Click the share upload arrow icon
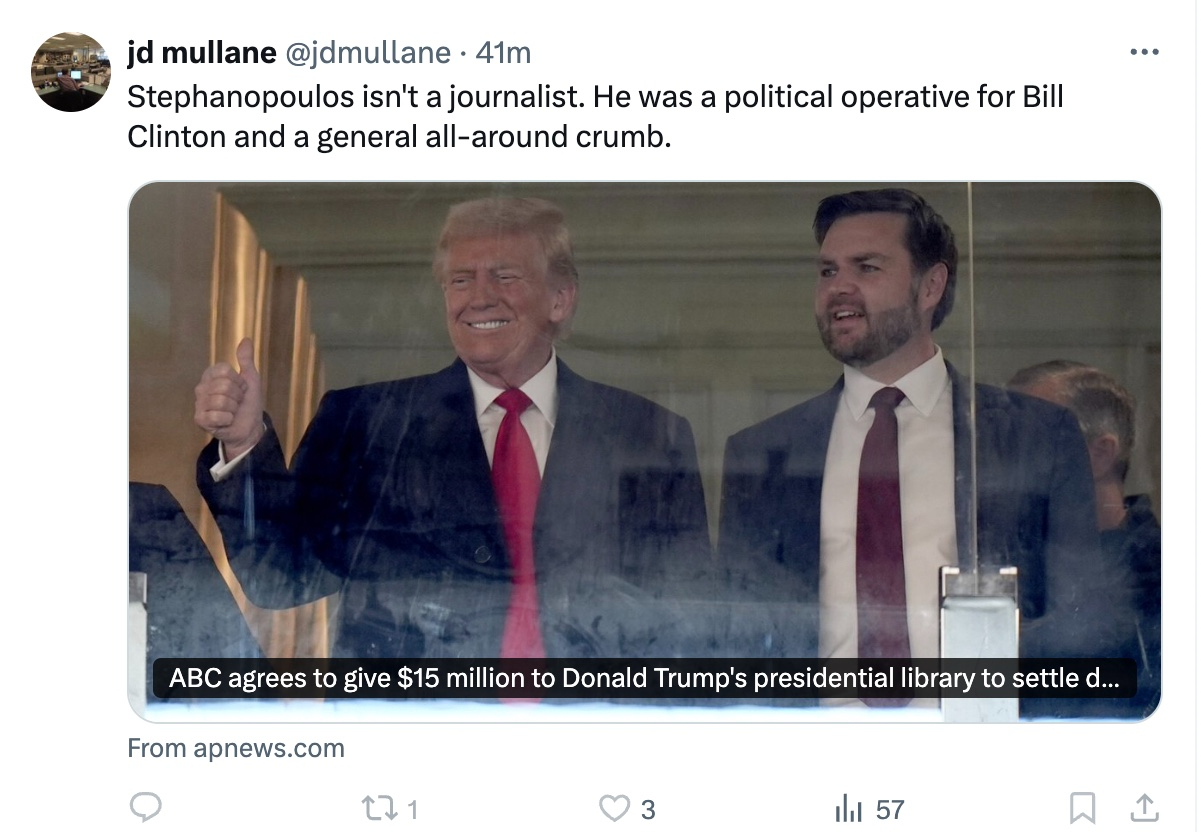This screenshot has width=1202, height=832. (x=1144, y=807)
